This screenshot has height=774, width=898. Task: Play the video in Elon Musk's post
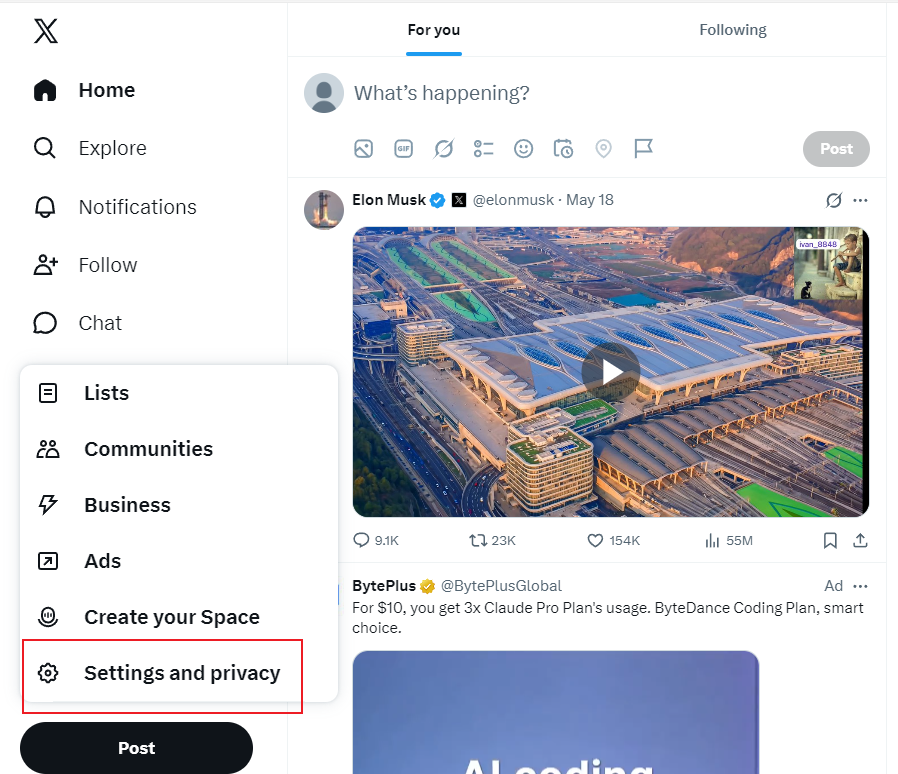611,372
